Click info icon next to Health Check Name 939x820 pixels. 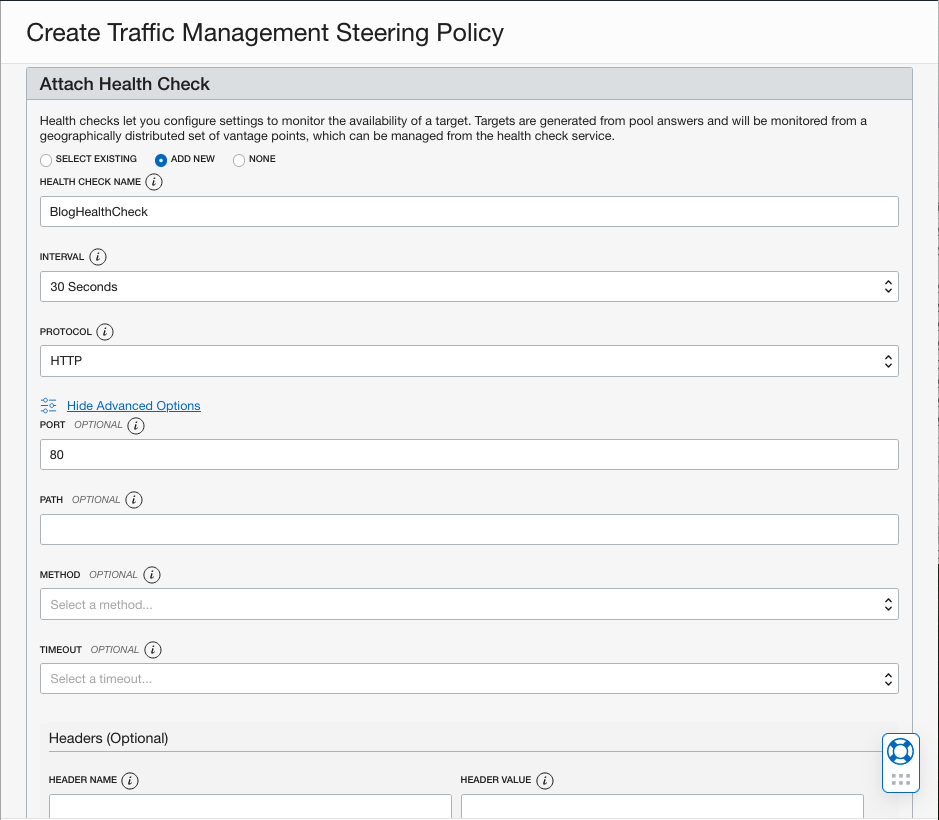[x=154, y=182]
